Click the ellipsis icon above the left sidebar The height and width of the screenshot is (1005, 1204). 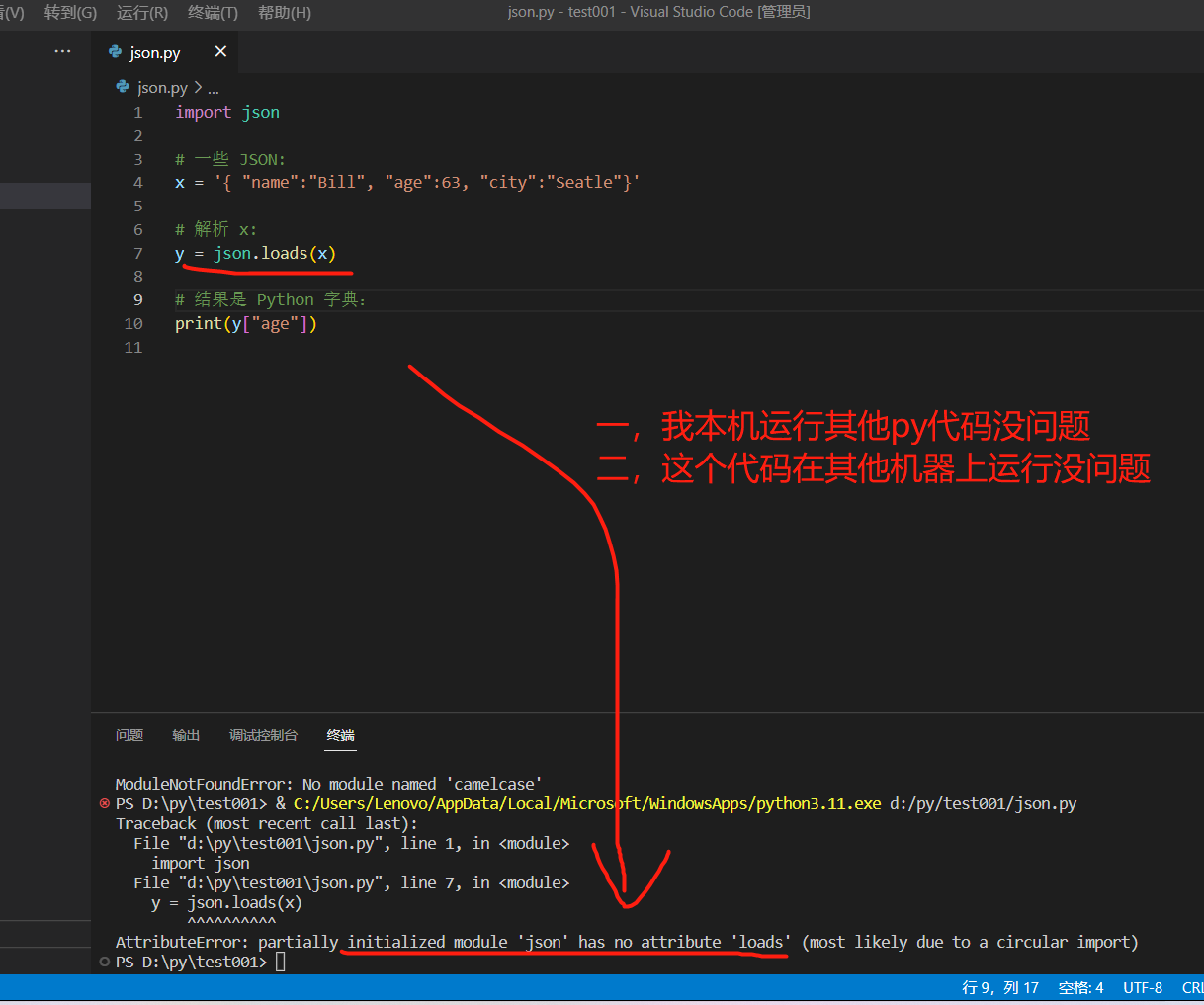point(62,50)
